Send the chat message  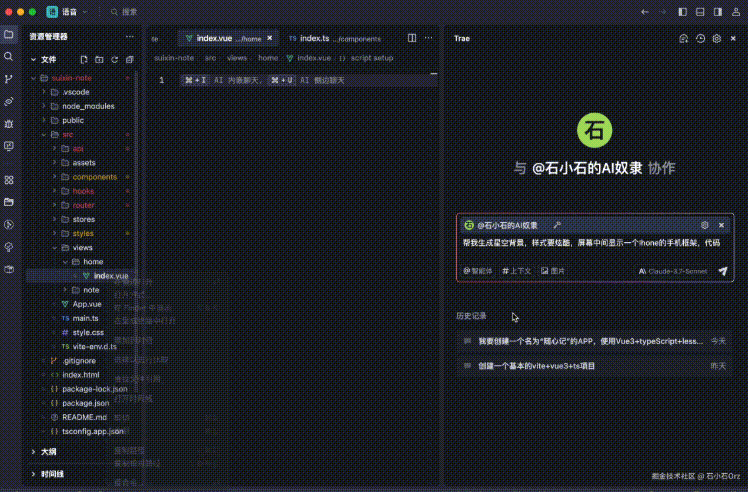tap(723, 271)
